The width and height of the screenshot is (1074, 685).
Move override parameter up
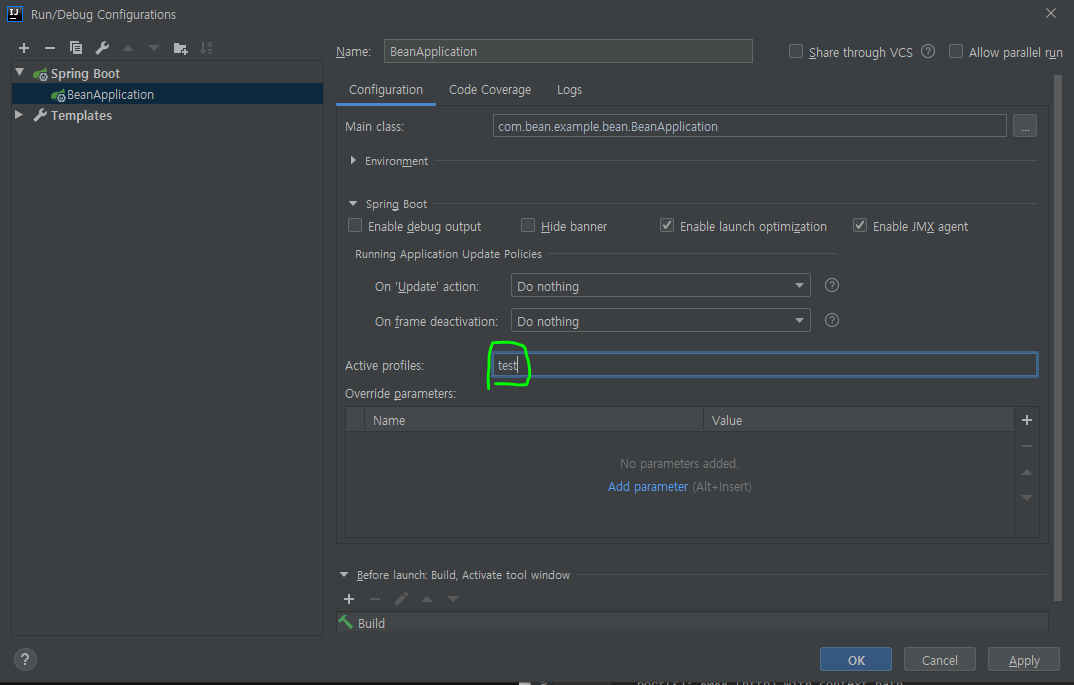pos(1027,472)
